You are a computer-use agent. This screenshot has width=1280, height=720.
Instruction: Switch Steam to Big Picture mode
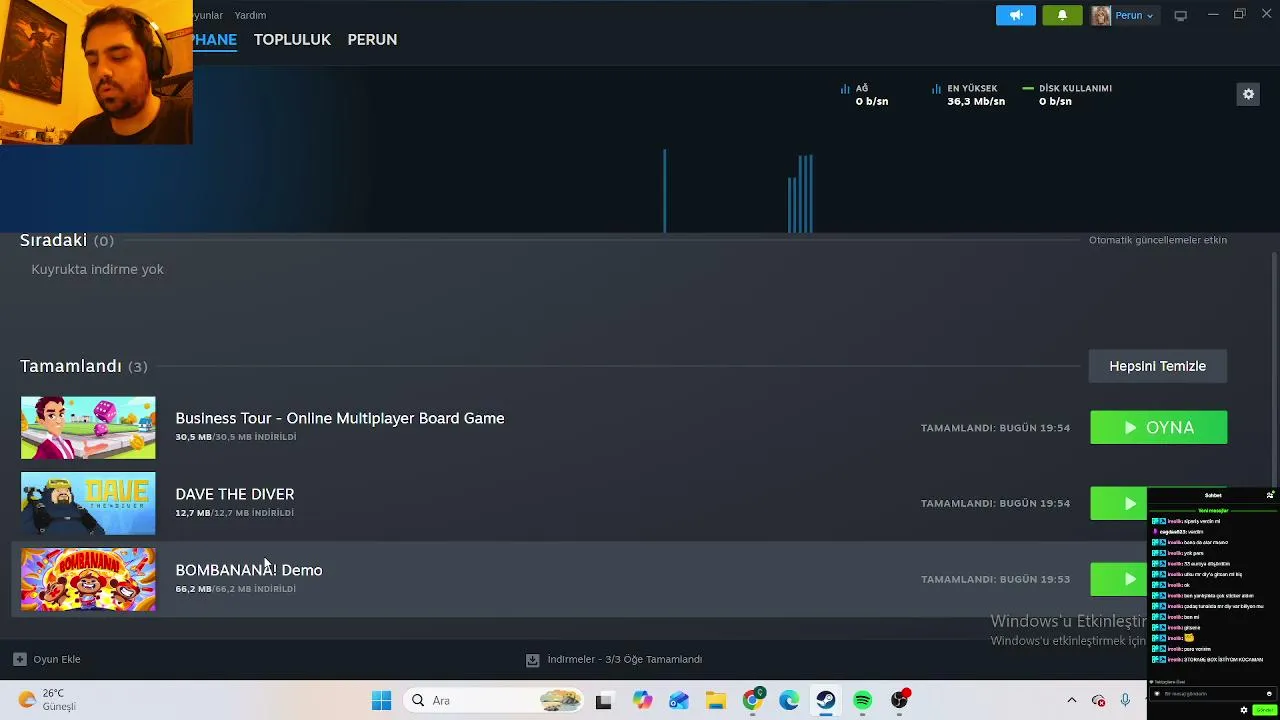click(1180, 15)
